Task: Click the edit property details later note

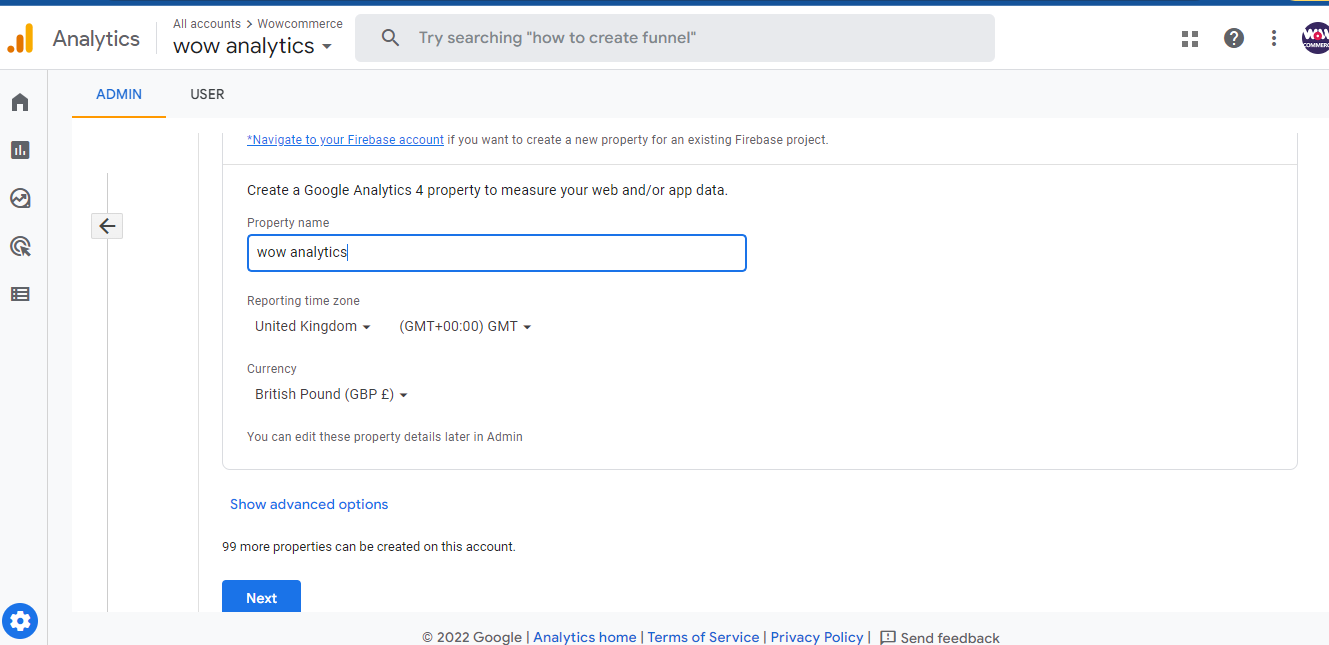Action: click(385, 437)
